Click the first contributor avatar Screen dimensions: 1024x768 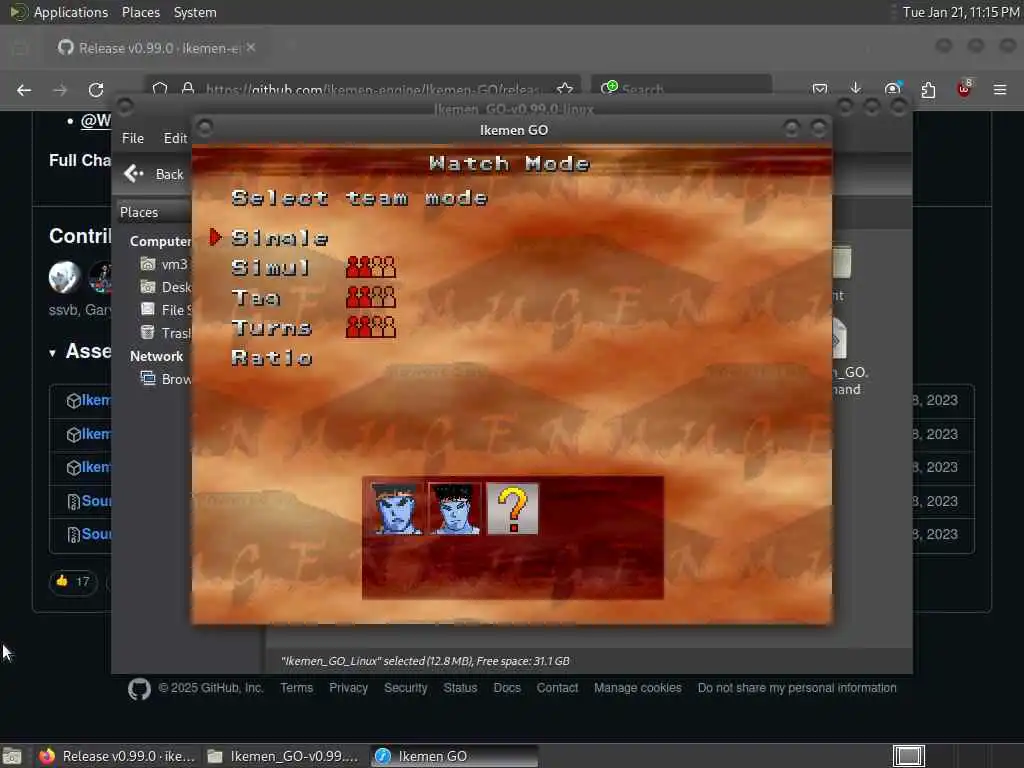(64, 277)
